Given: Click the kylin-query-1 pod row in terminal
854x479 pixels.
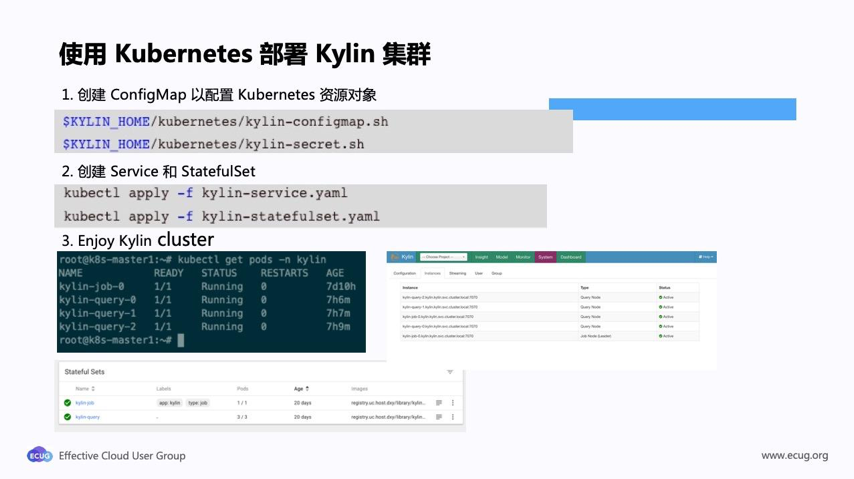Looking at the screenshot, I should coord(205,313).
